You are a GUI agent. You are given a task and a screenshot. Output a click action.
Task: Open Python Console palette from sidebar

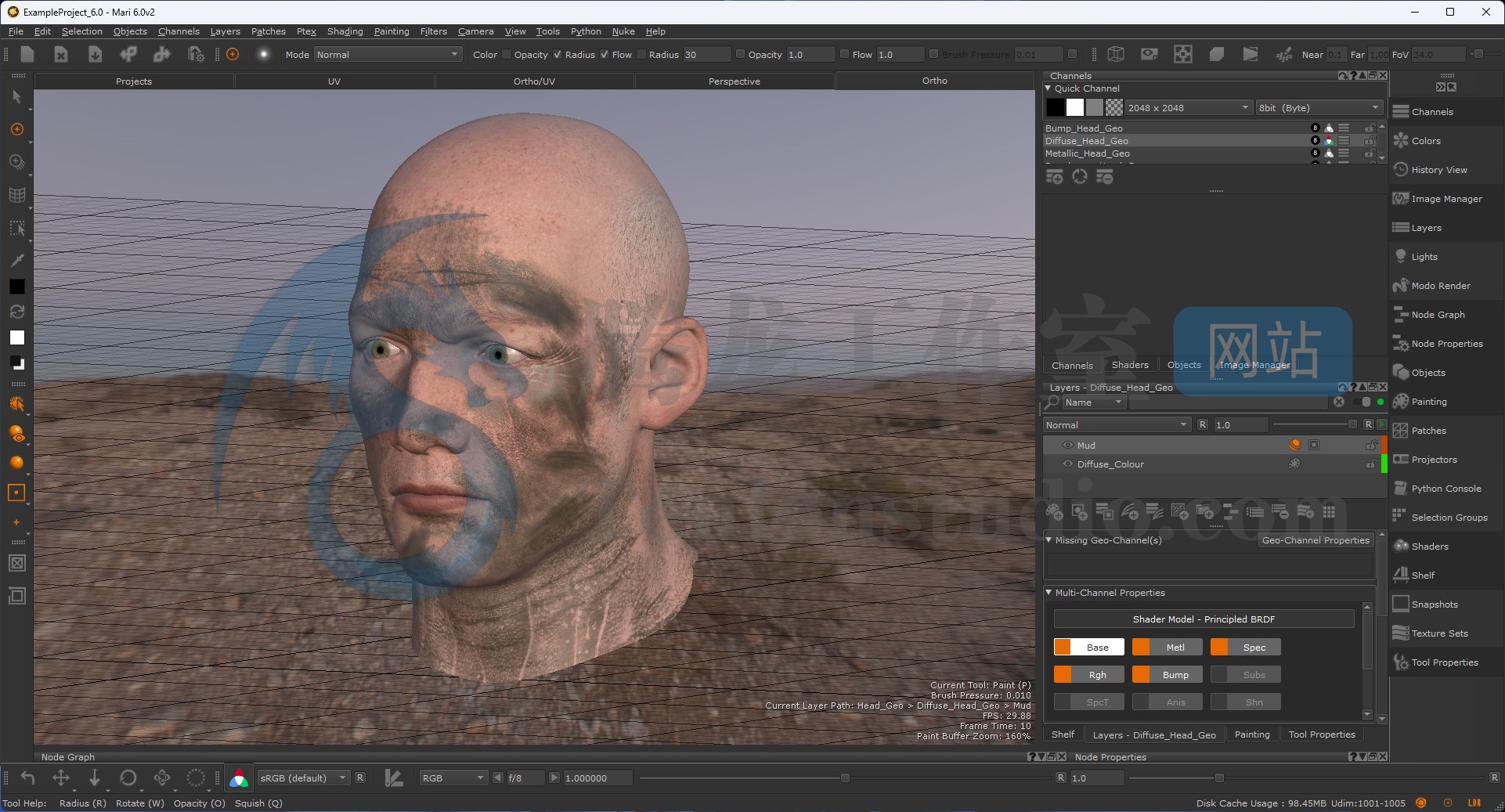1446,489
